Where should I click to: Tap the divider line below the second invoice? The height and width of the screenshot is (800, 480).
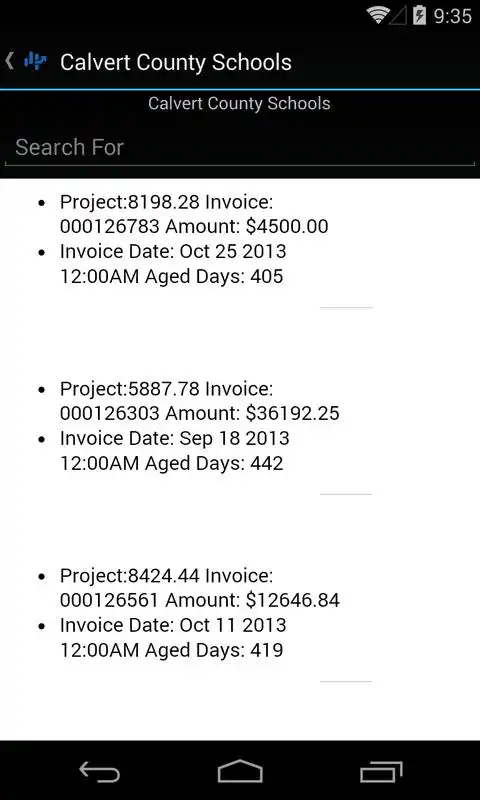point(346,494)
